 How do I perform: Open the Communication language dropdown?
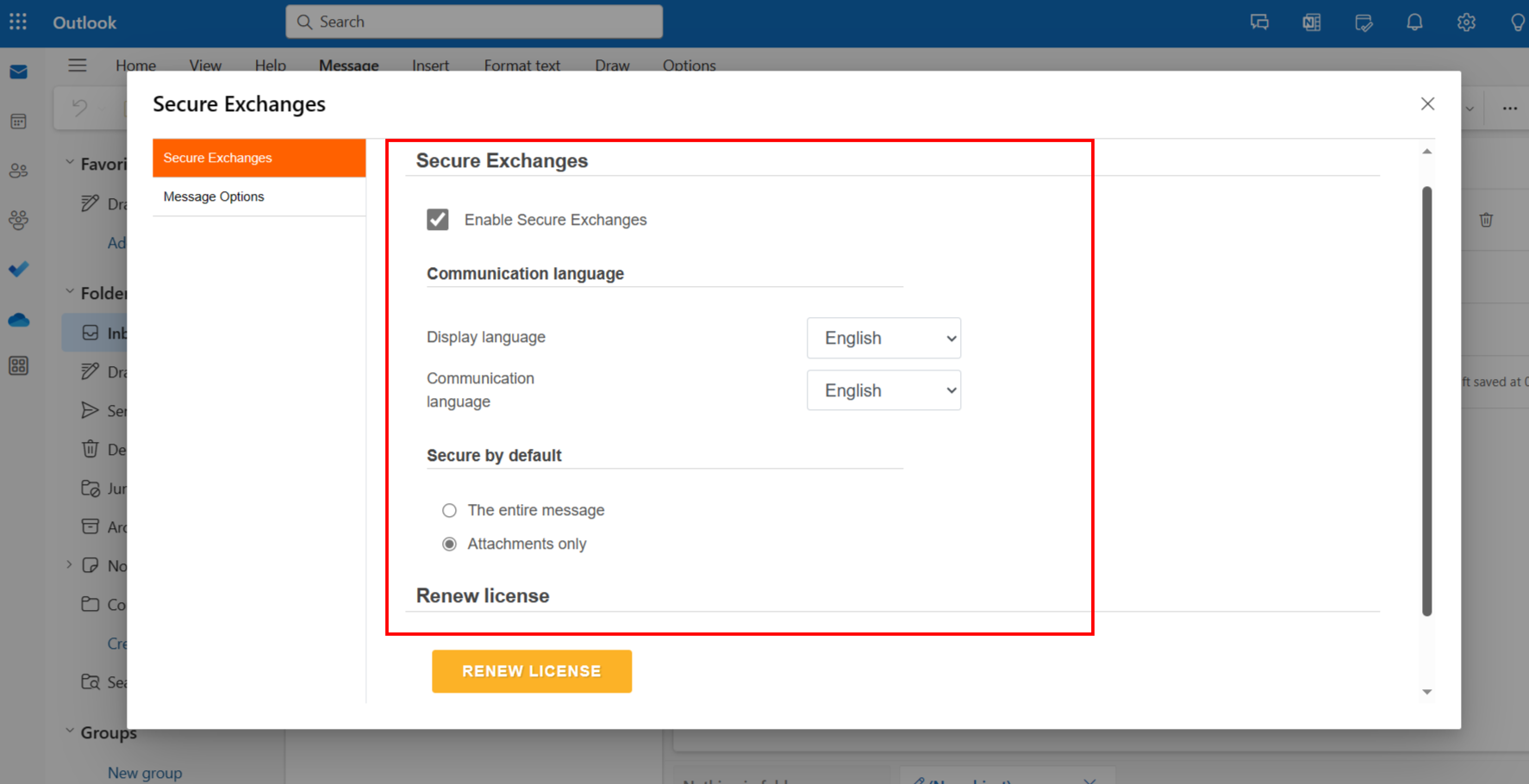pyautogui.click(x=883, y=390)
